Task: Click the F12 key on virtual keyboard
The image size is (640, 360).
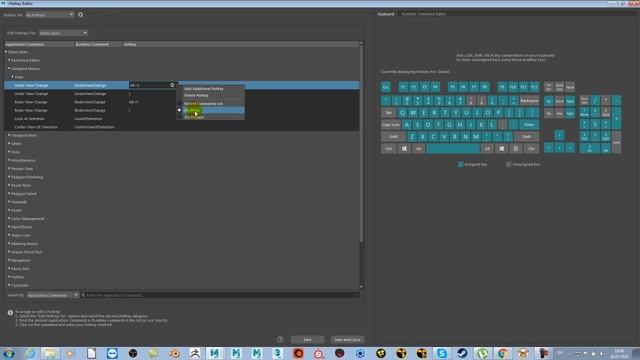Action: click(x=534, y=87)
